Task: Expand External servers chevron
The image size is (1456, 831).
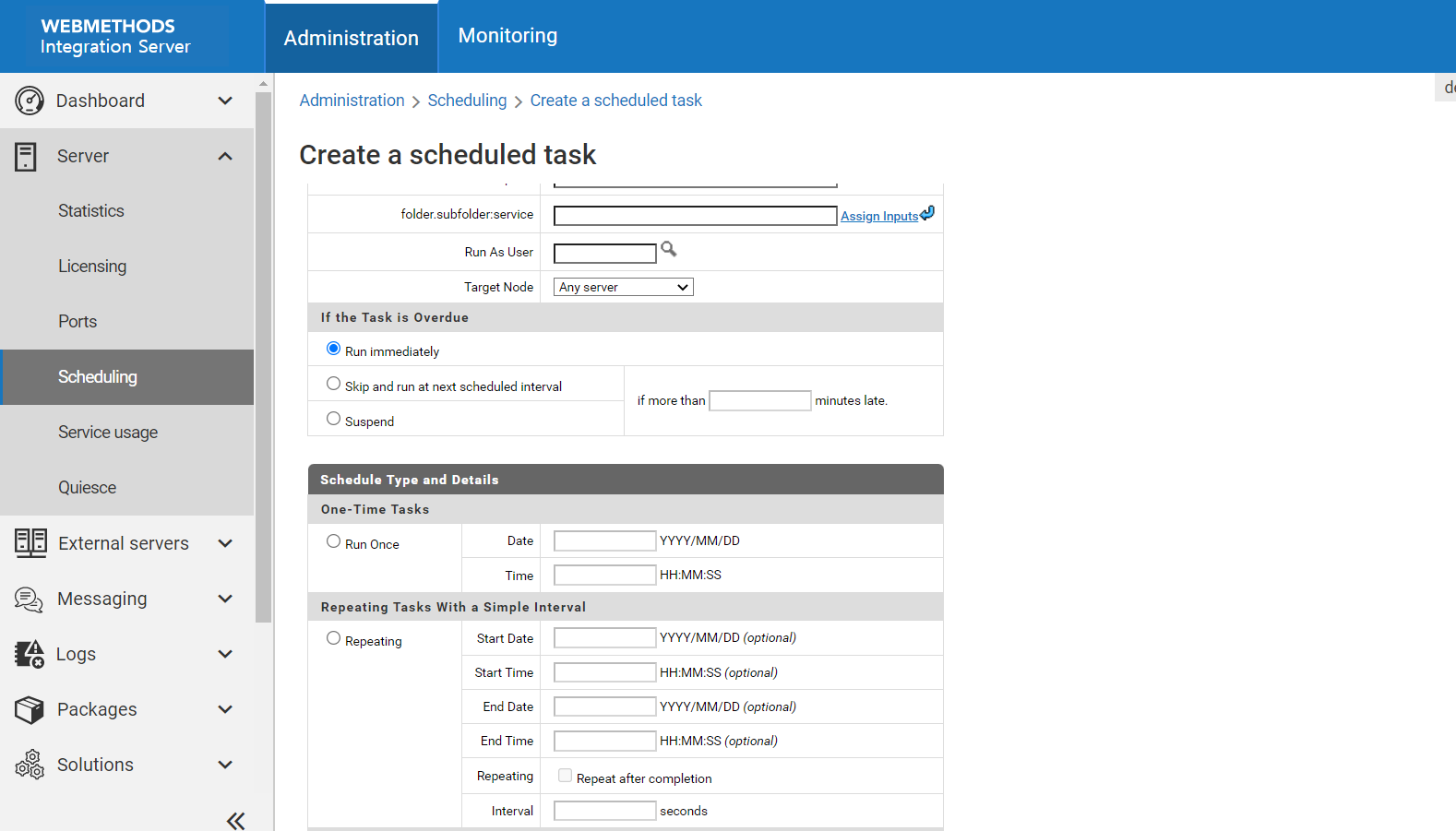Action: (225, 543)
